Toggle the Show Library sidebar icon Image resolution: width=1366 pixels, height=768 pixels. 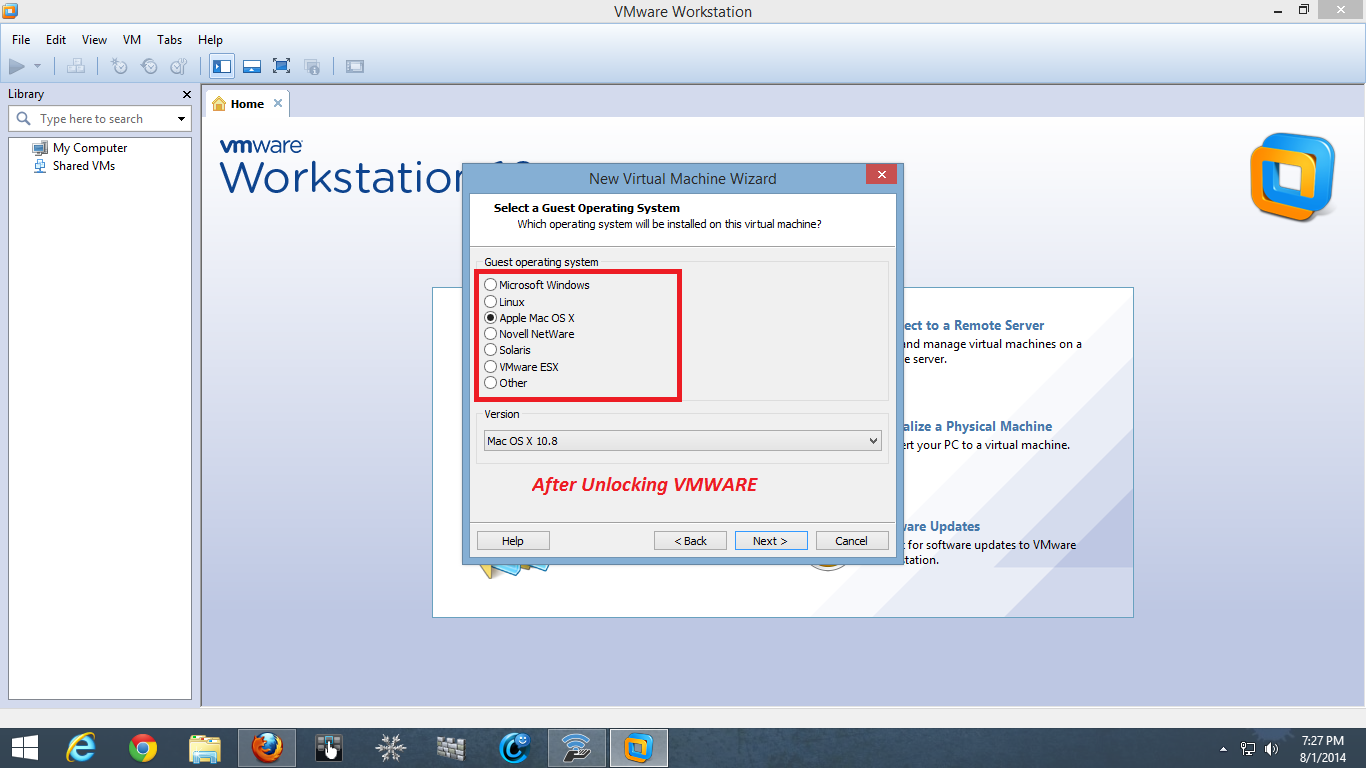point(222,66)
